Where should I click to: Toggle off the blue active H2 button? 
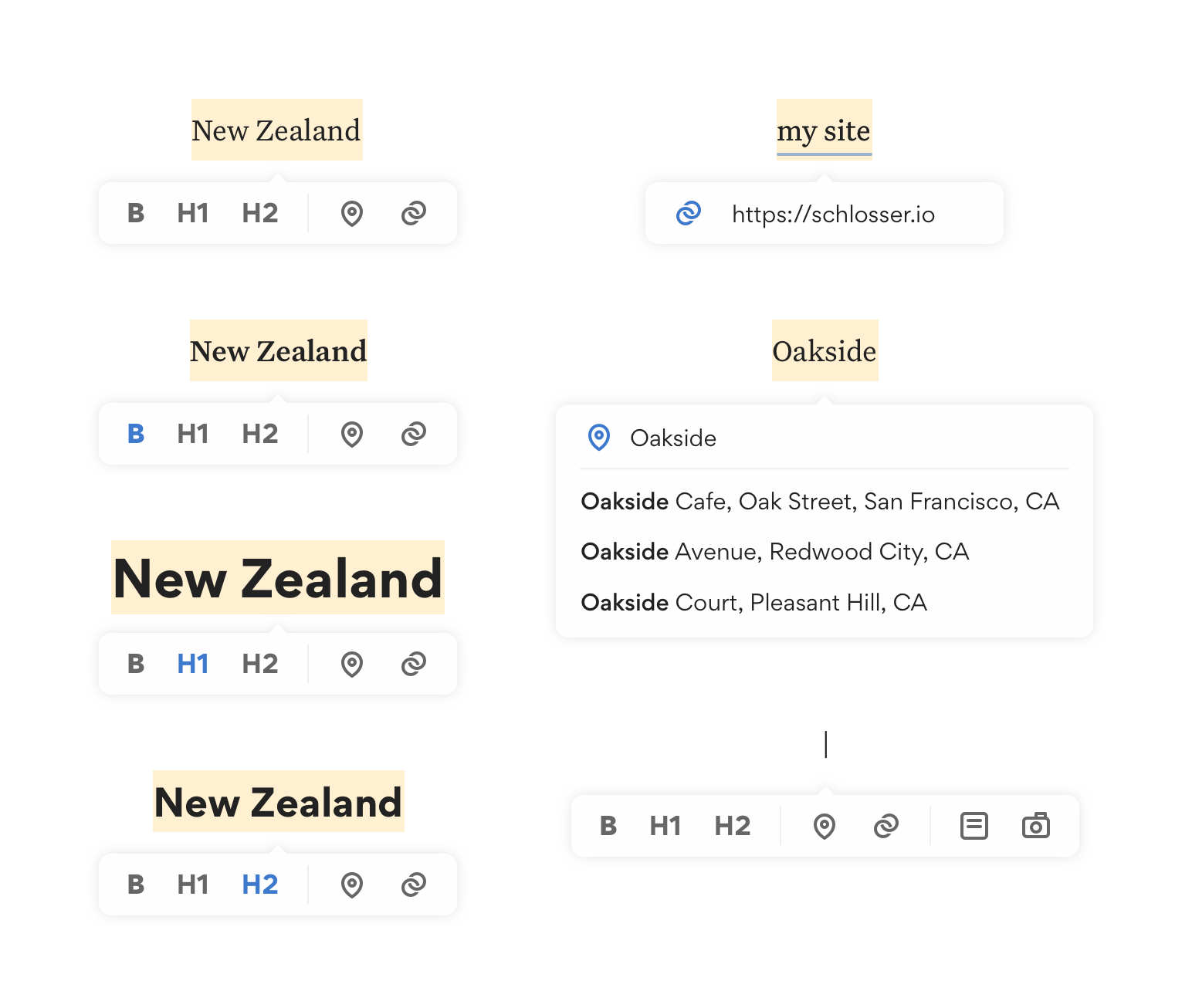[259, 885]
